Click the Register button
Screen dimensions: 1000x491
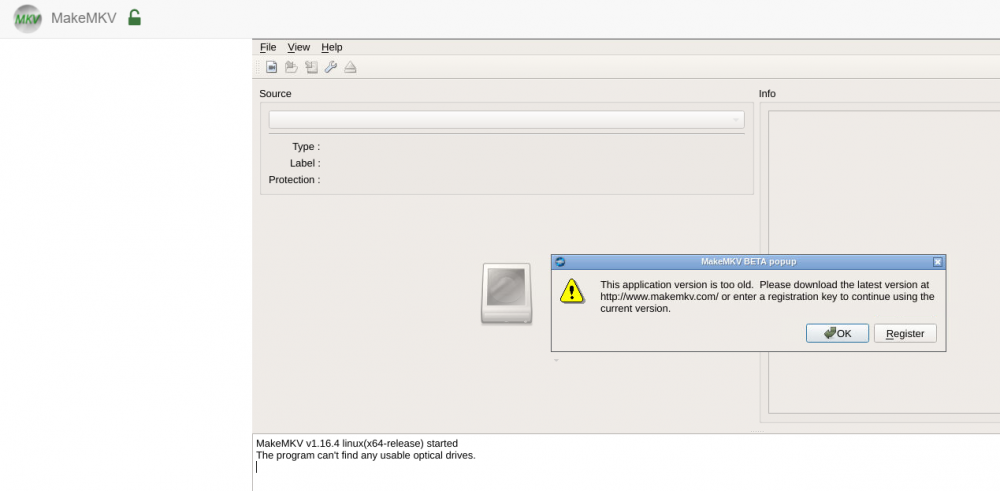(x=905, y=333)
